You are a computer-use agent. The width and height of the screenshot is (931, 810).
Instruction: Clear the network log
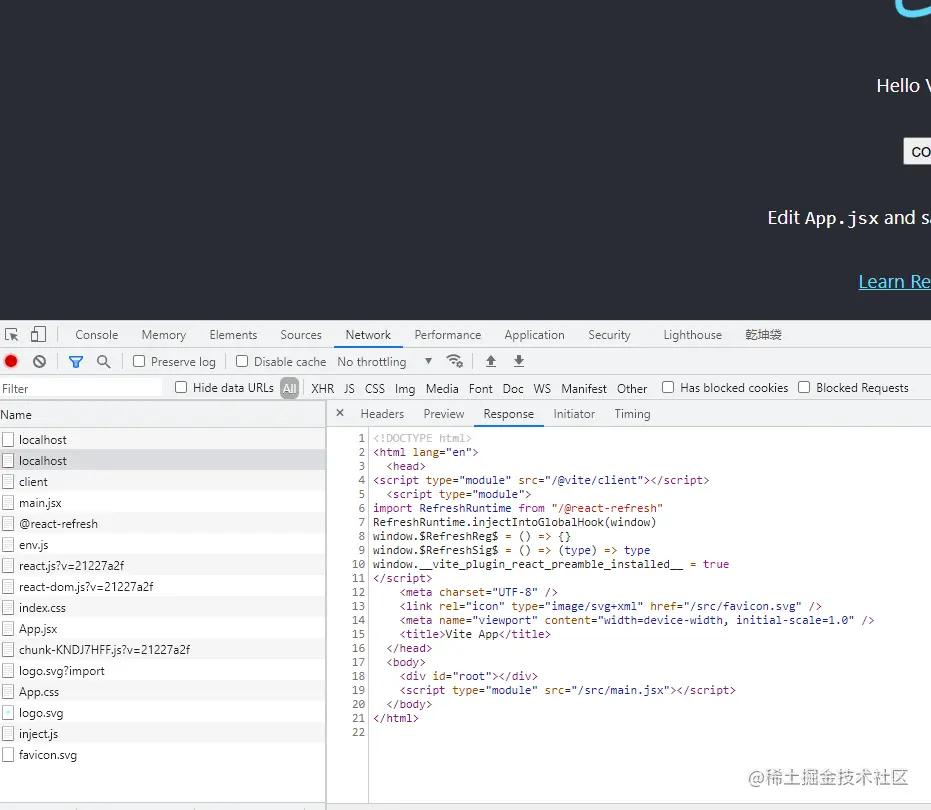click(39, 362)
